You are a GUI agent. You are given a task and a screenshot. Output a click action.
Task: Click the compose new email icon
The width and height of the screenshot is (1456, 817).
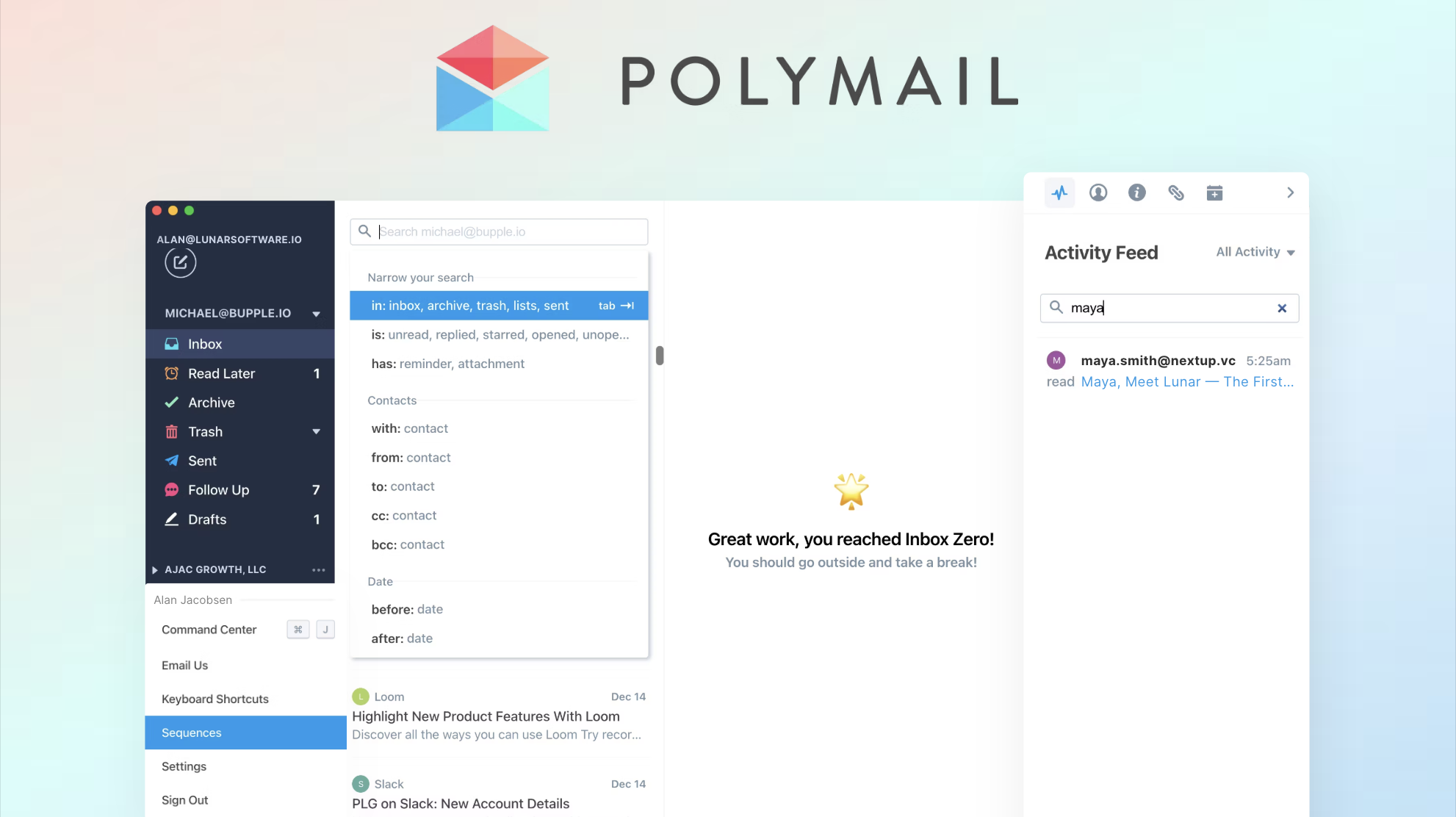(180, 262)
